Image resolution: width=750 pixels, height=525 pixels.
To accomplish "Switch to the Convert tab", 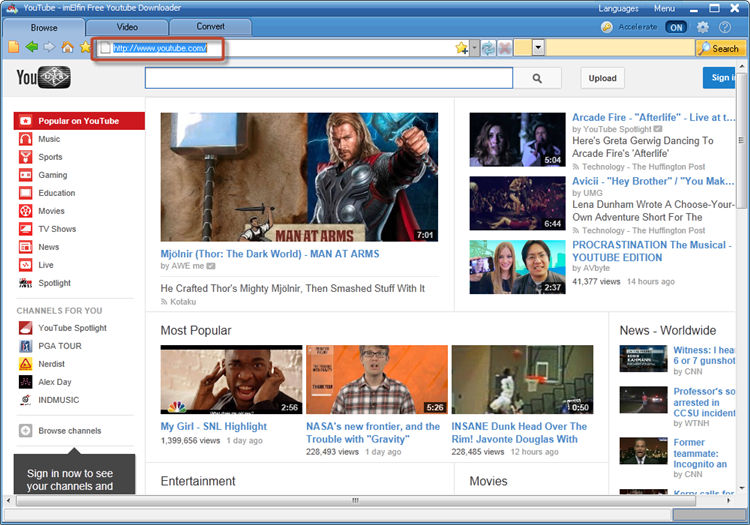I will tap(210, 27).
